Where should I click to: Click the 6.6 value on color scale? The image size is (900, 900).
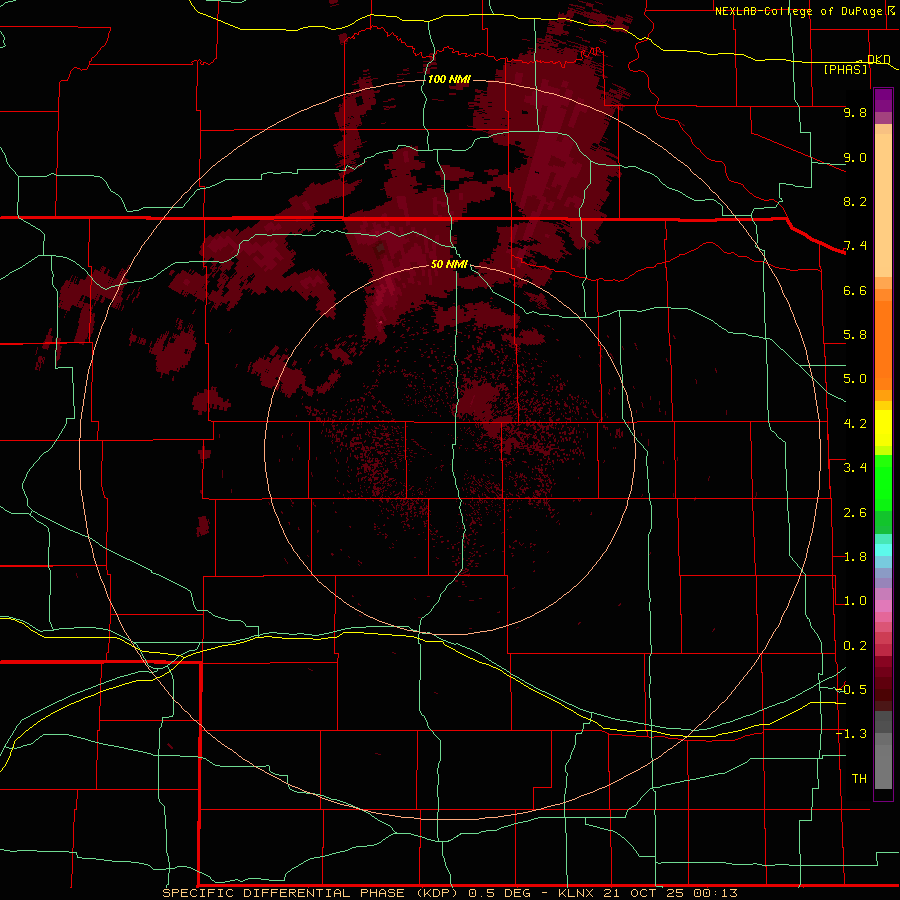coord(855,290)
